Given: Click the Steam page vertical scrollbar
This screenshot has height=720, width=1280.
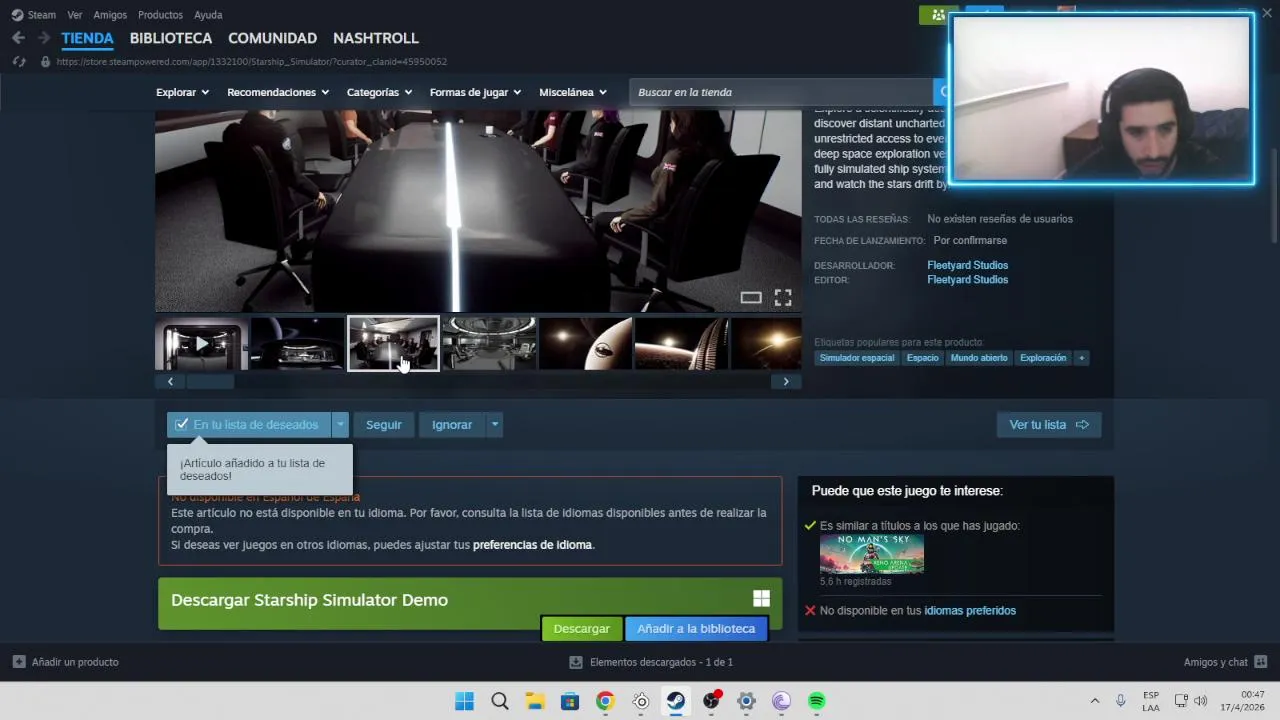Looking at the screenshot, I should click(x=1273, y=195).
